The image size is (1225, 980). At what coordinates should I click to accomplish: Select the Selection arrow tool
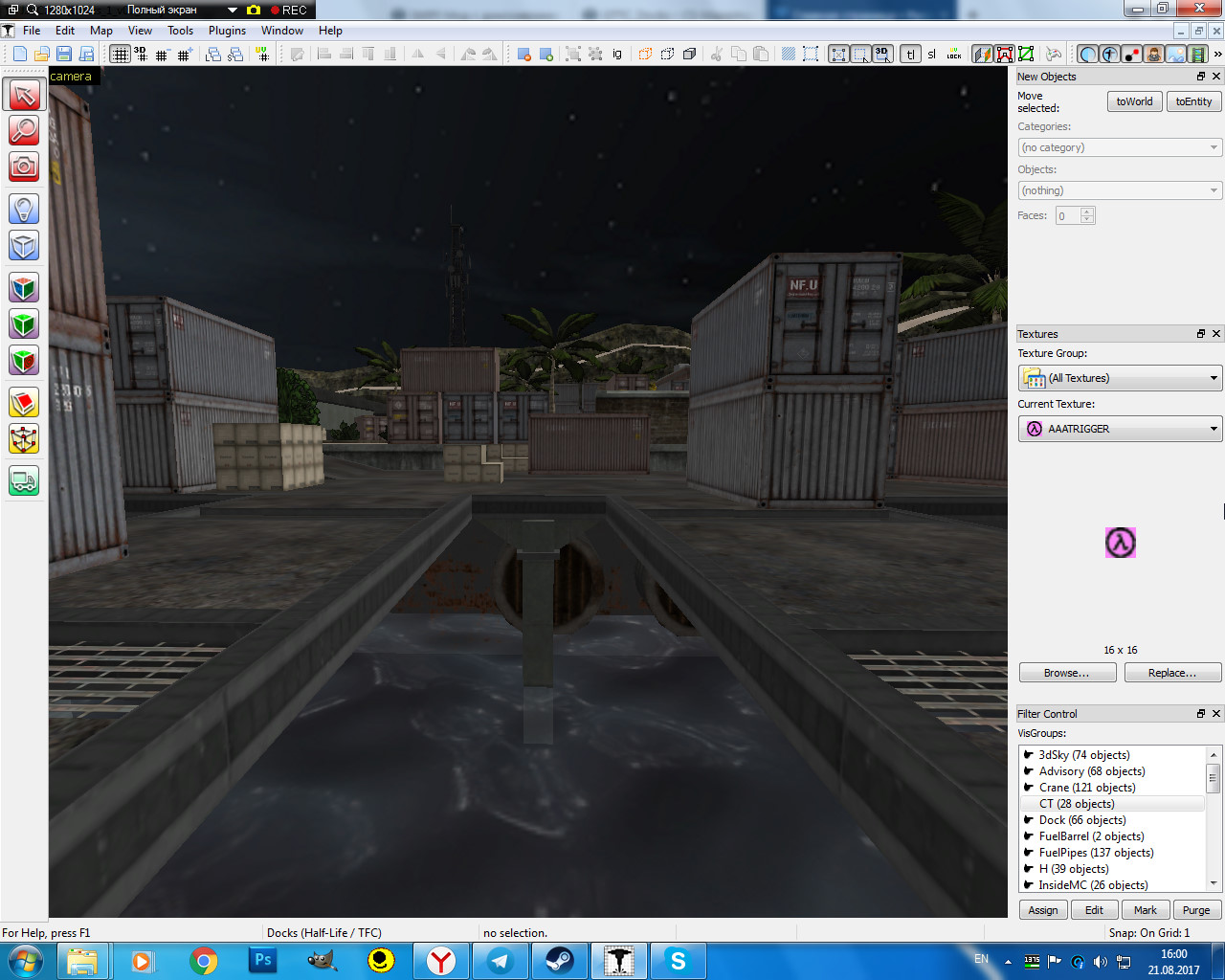coord(24,94)
